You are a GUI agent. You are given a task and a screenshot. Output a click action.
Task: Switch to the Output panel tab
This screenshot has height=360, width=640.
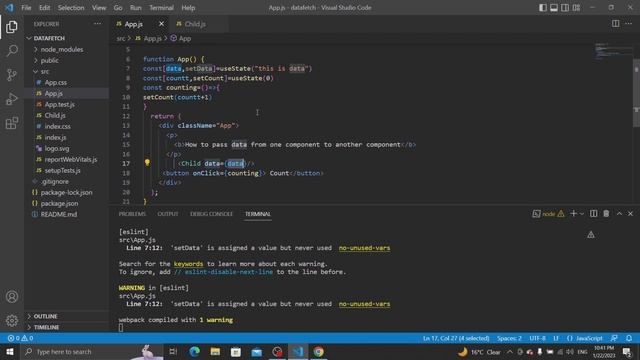pyautogui.click(x=168, y=214)
